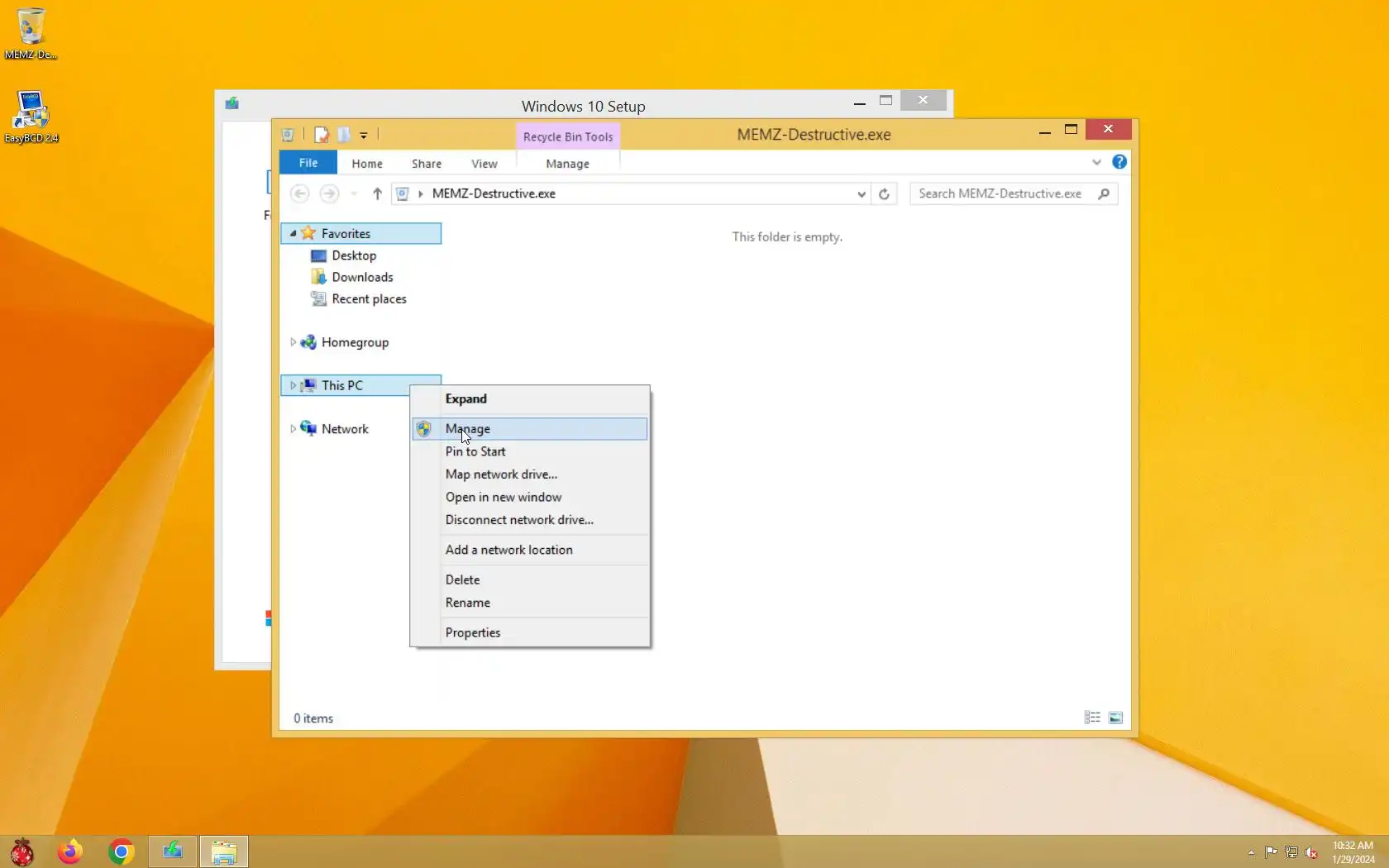The width and height of the screenshot is (1389, 868).
Task: Open Downloads under Favorites
Action: point(362,277)
